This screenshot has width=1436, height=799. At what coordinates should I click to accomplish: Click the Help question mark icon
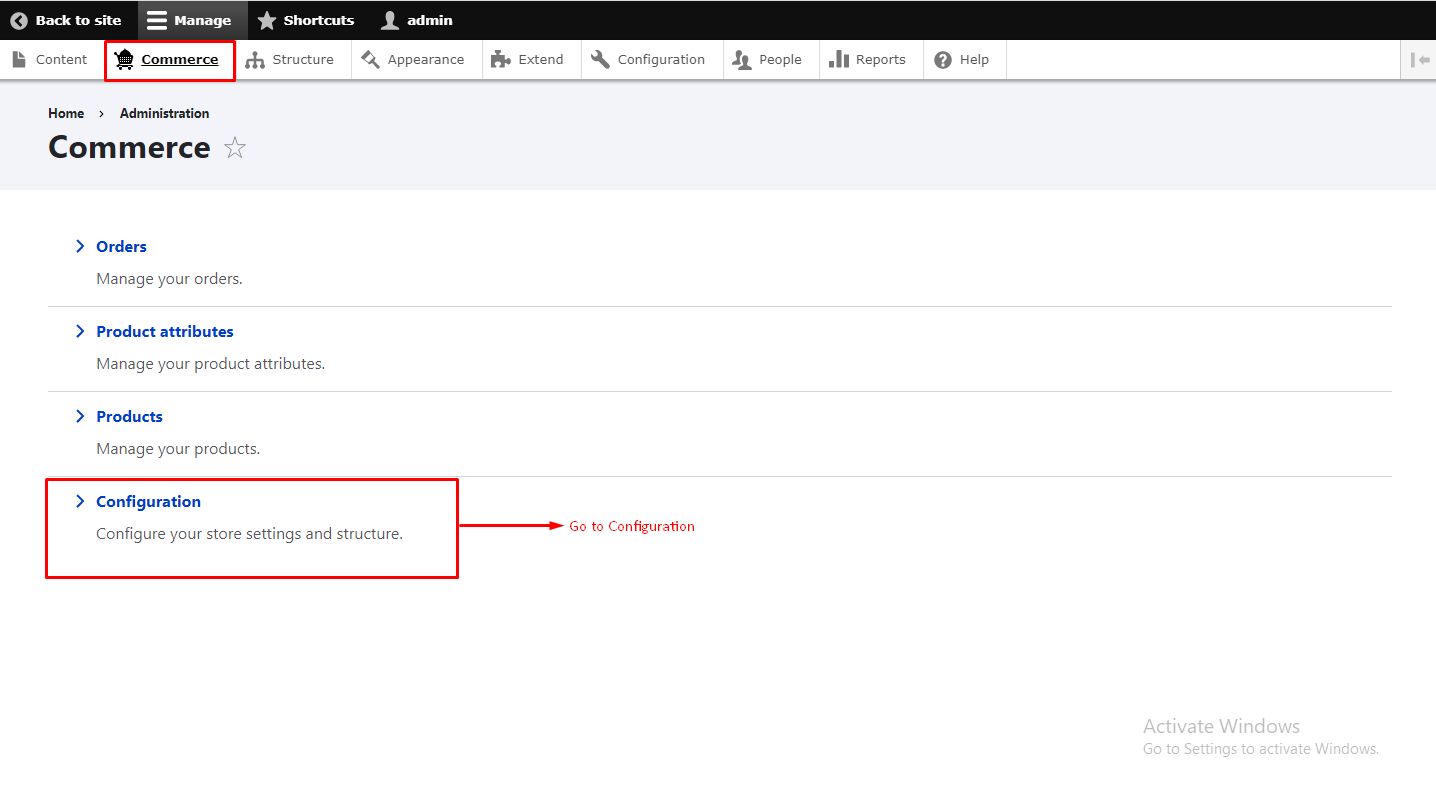pyautogui.click(x=943, y=60)
